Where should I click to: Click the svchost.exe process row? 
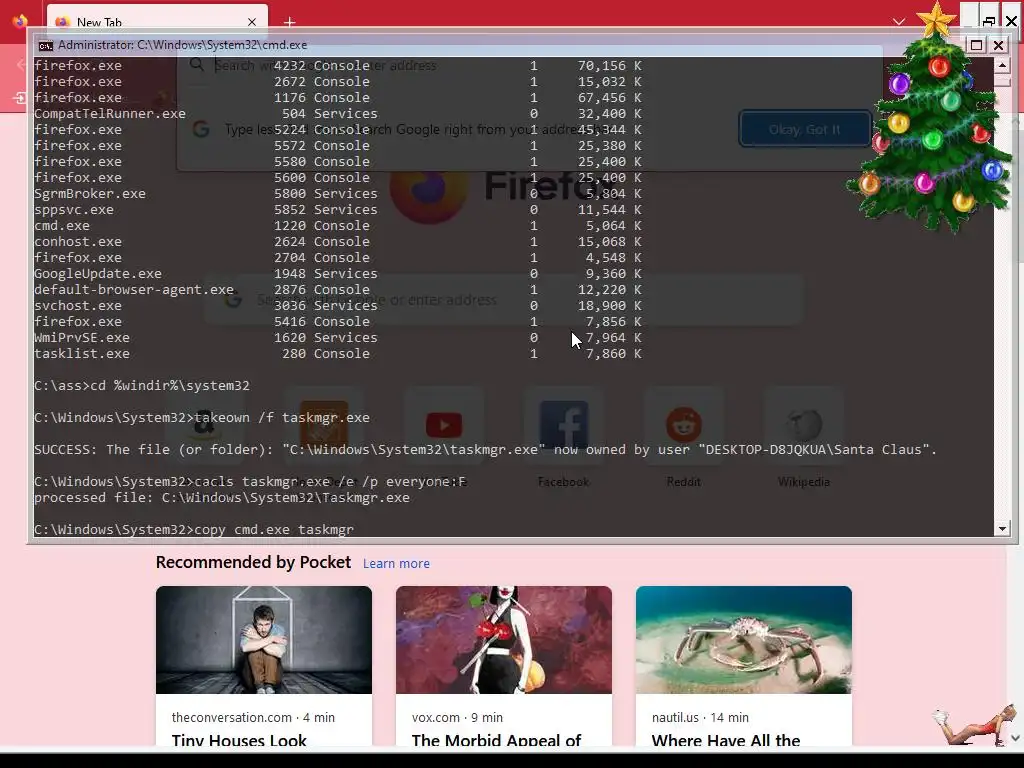pyautogui.click(x=337, y=306)
